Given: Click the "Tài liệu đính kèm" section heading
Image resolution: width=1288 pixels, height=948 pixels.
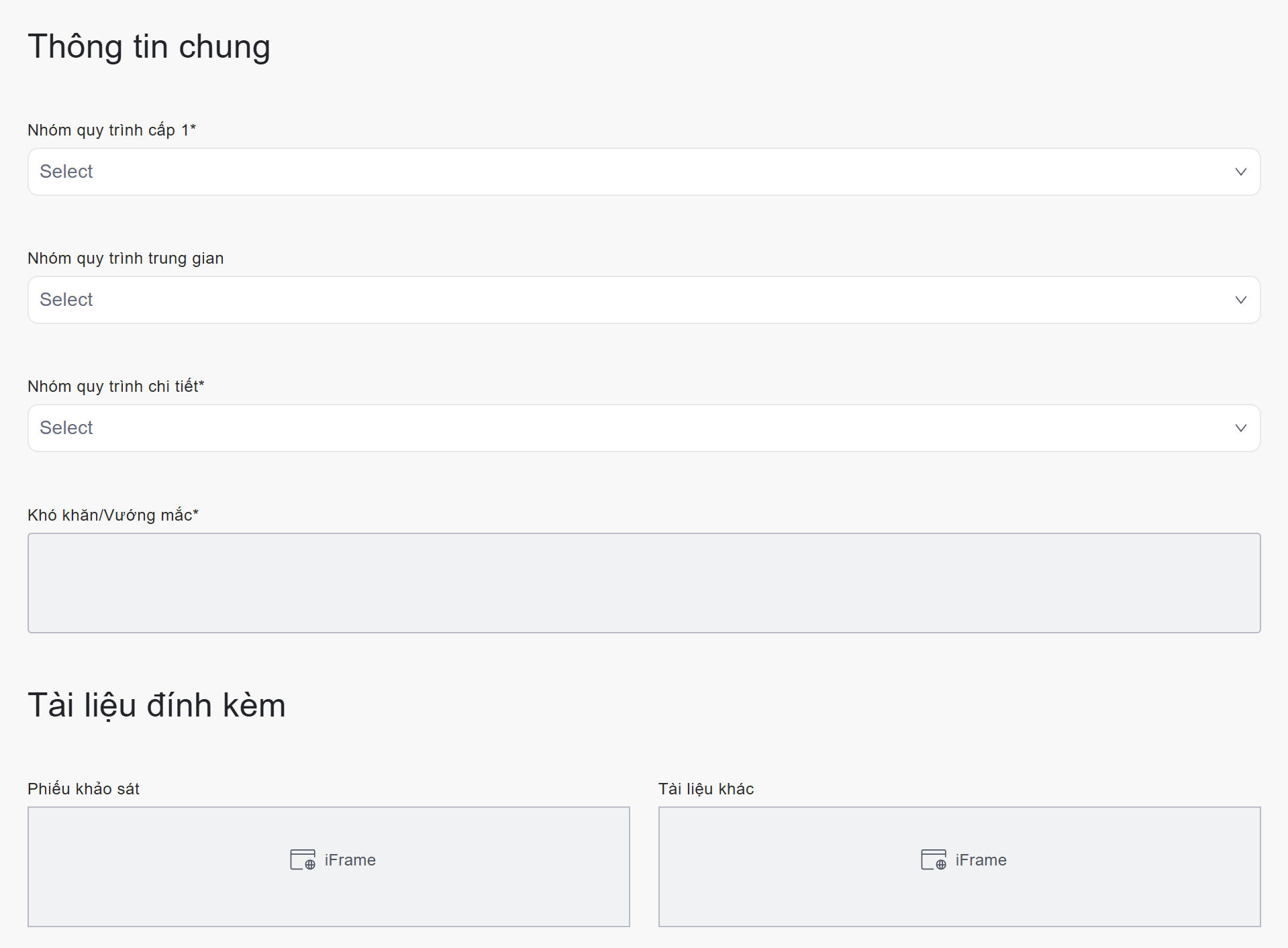Looking at the screenshot, I should point(156,705).
